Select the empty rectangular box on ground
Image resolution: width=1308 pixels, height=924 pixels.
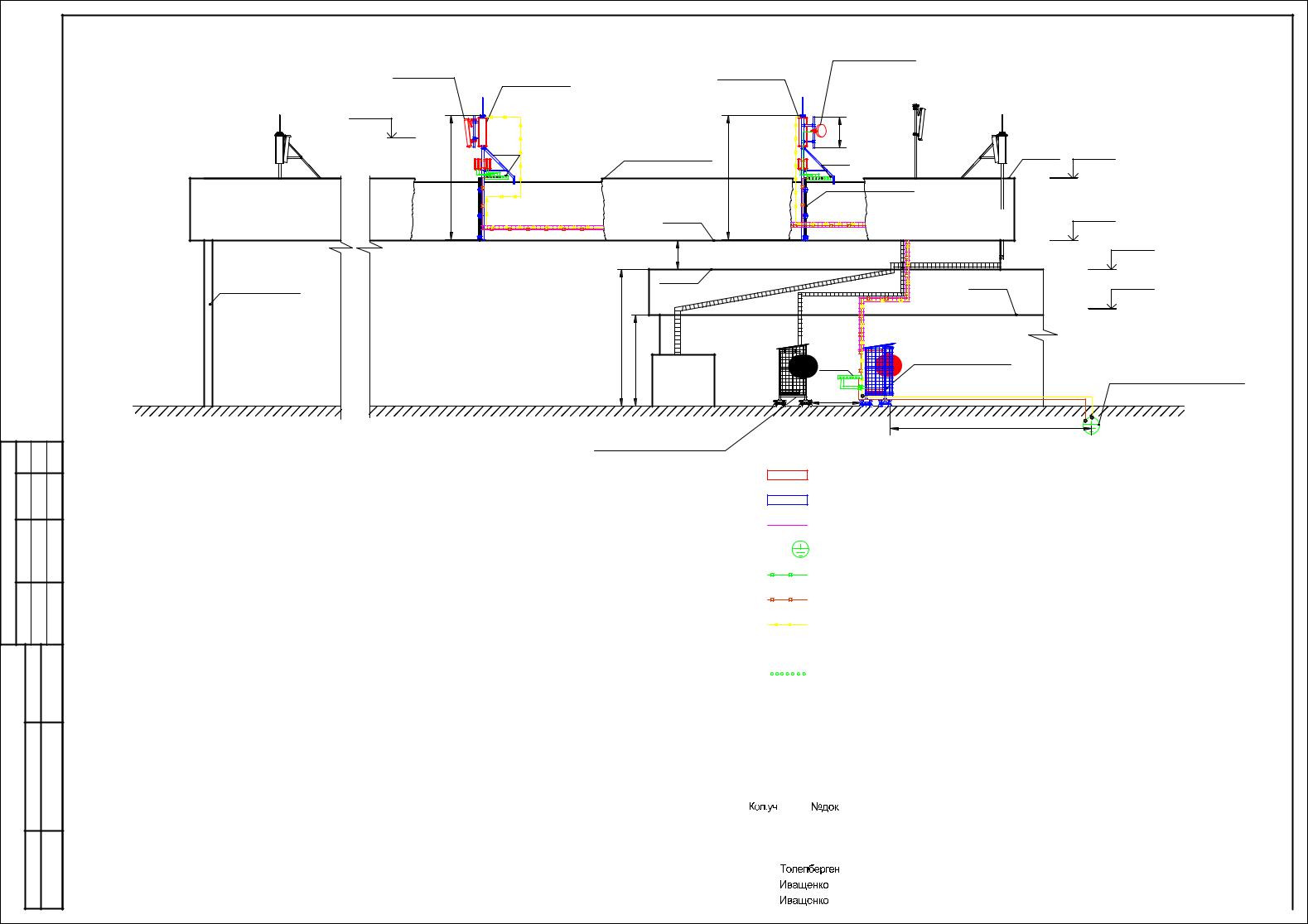tap(683, 380)
